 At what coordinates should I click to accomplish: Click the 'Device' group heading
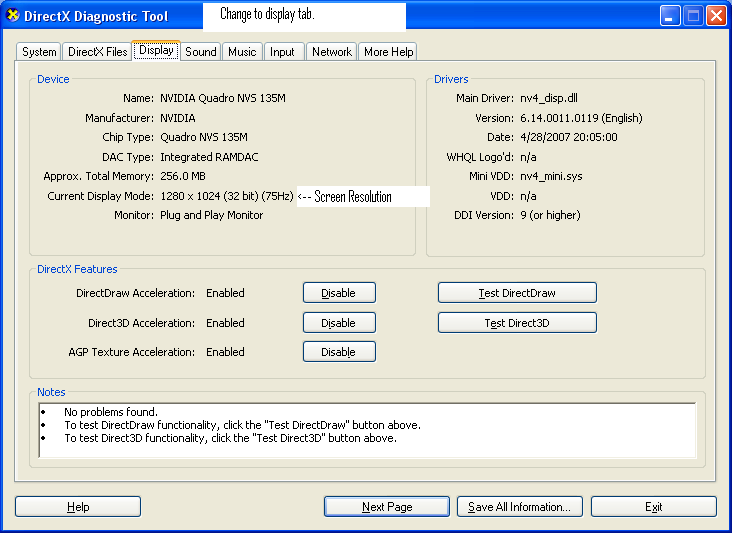point(53,79)
